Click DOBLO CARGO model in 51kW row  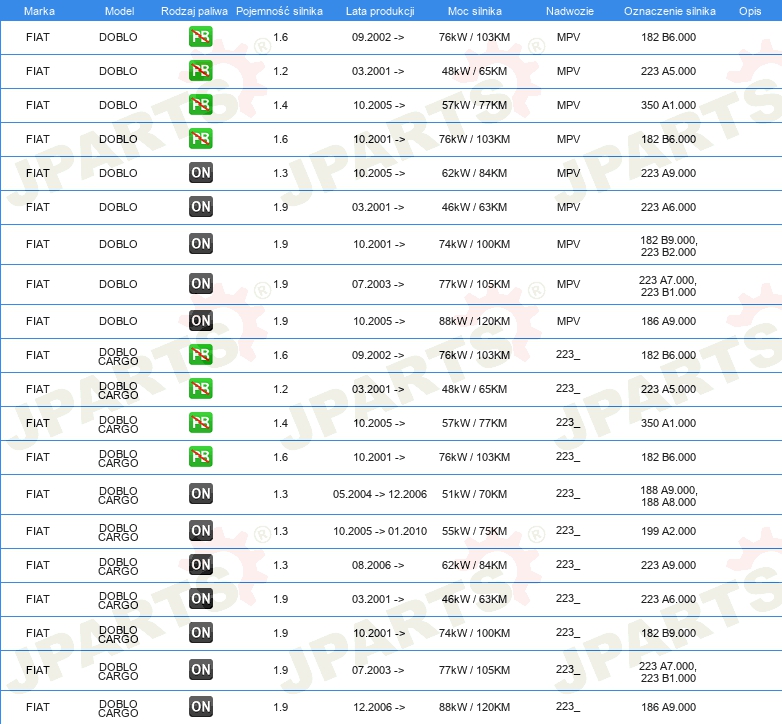click(x=118, y=496)
